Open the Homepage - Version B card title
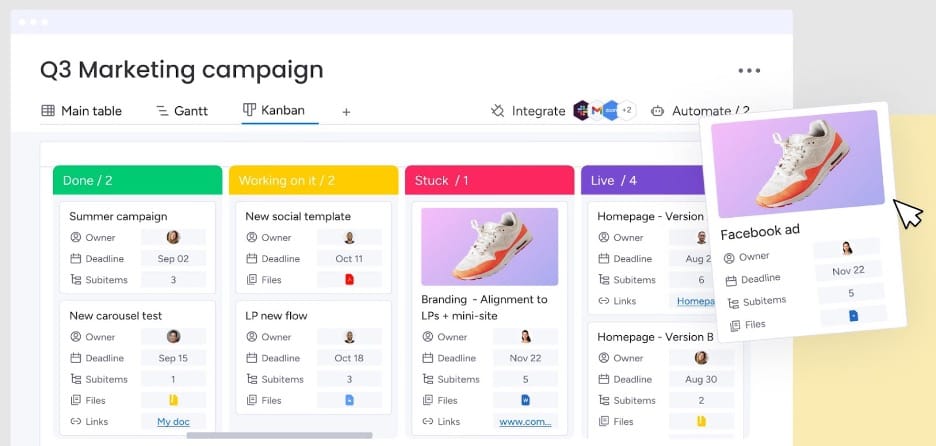 click(x=655, y=337)
